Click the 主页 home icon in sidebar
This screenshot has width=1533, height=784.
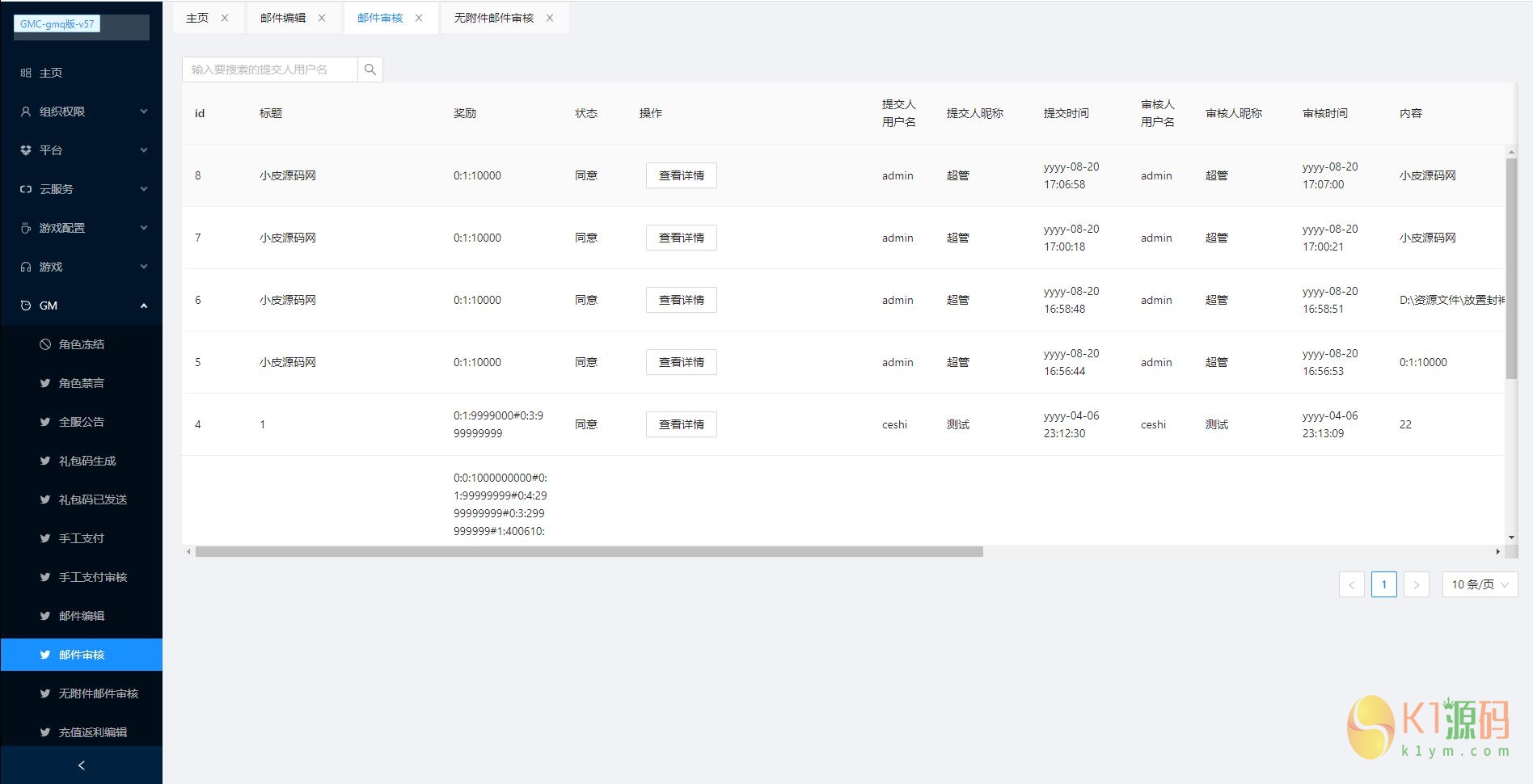tap(26, 73)
